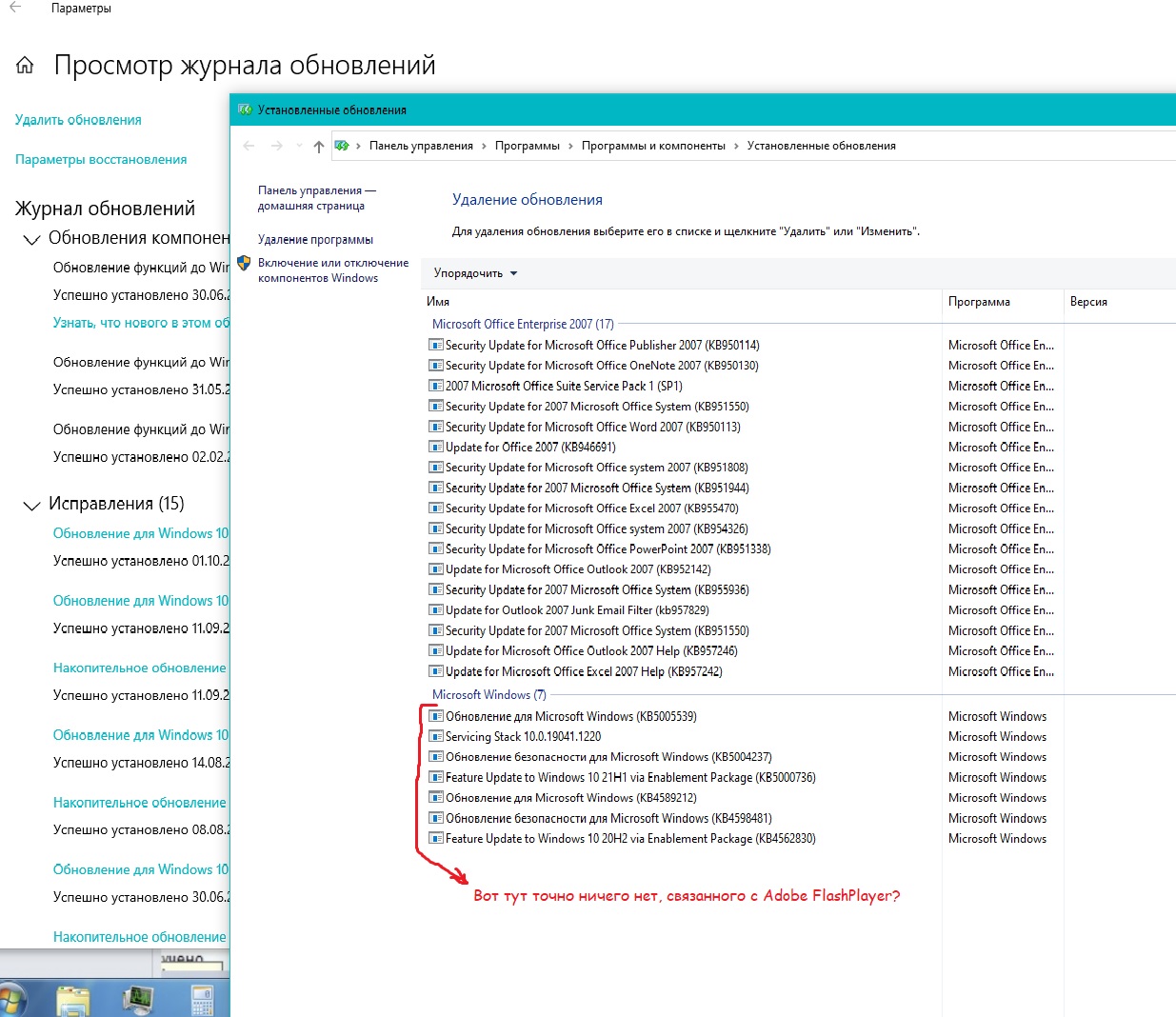Click the explorer forward arrow

tap(277, 146)
